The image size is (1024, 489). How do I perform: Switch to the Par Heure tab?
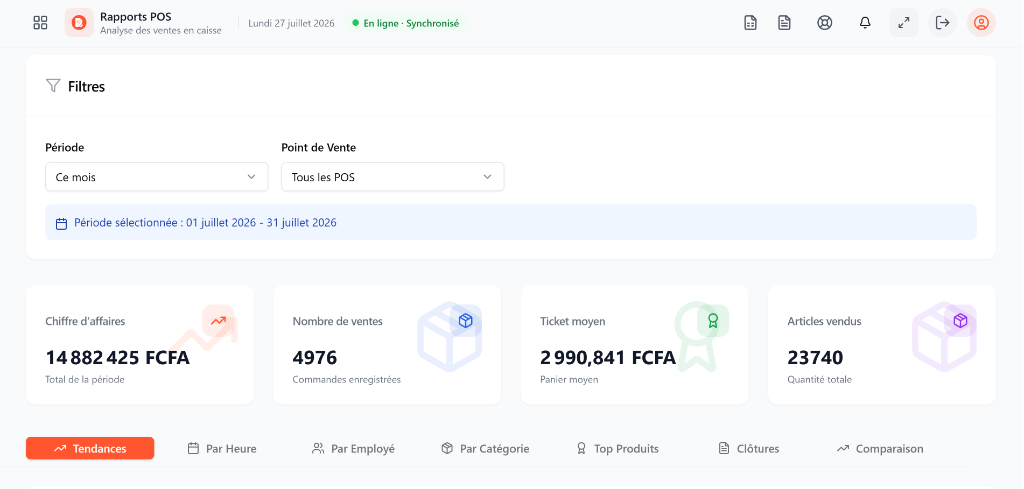click(222, 449)
